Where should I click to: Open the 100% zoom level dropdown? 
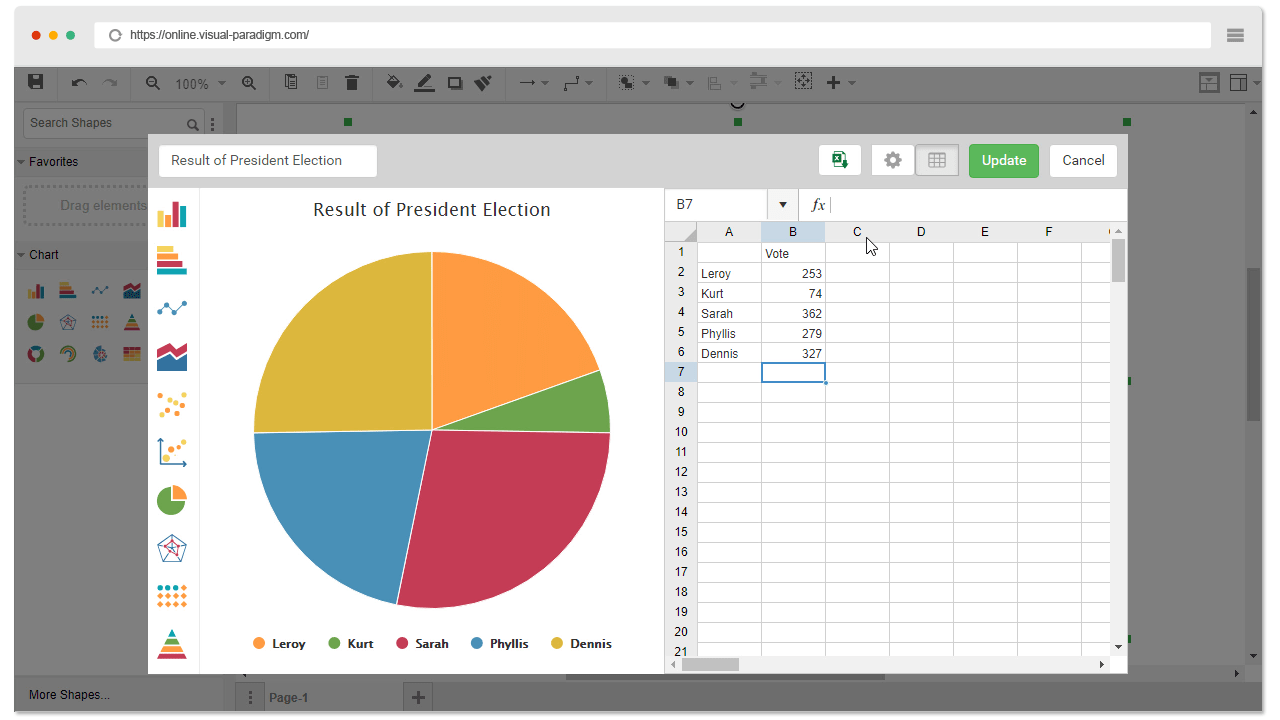click(200, 84)
